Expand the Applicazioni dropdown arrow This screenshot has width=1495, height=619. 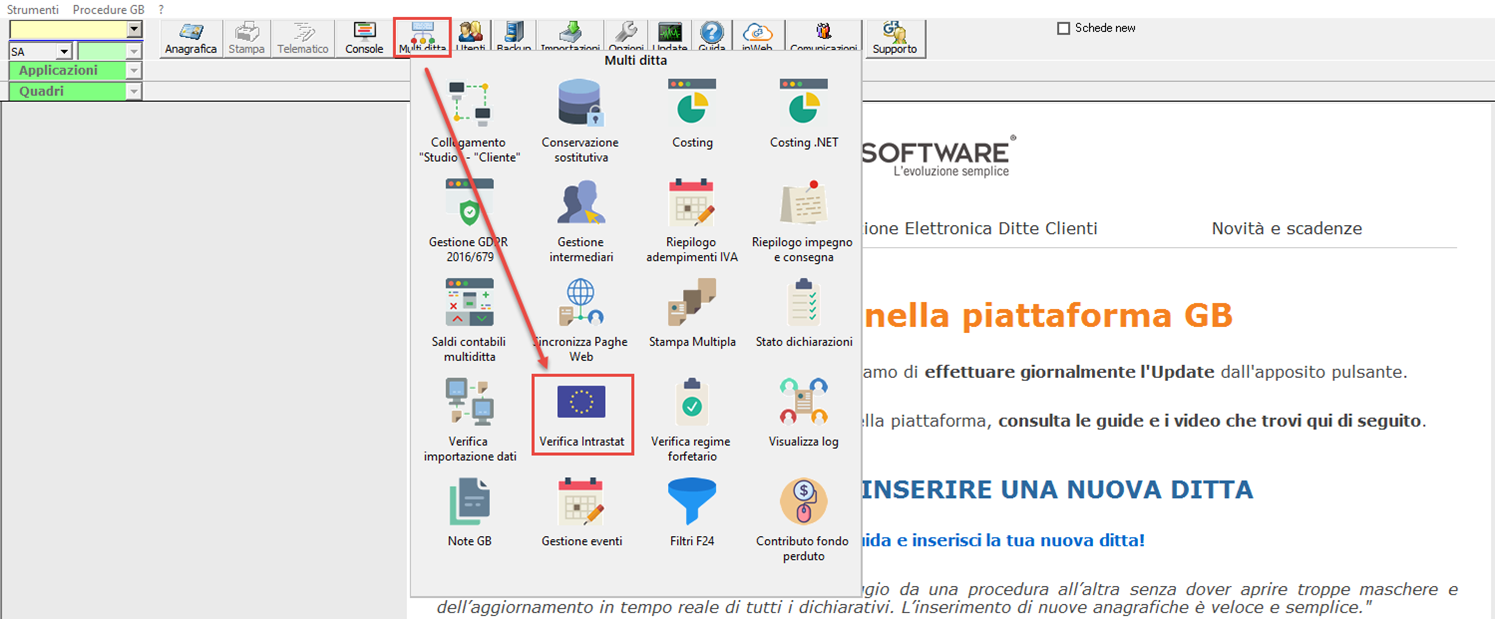[x=134, y=71]
